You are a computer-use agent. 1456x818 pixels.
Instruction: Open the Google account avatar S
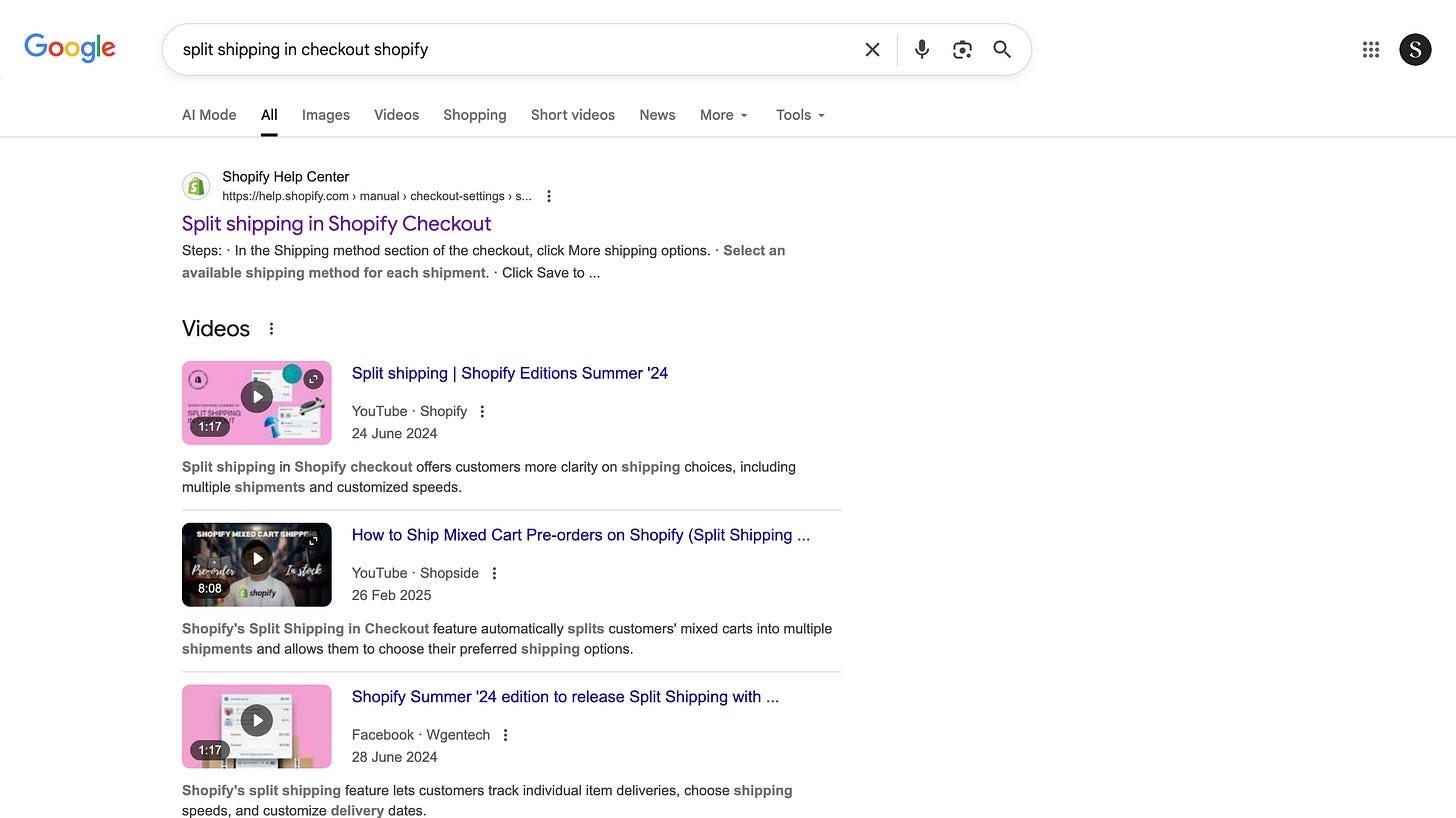pyautogui.click(x=1415, y=49)
